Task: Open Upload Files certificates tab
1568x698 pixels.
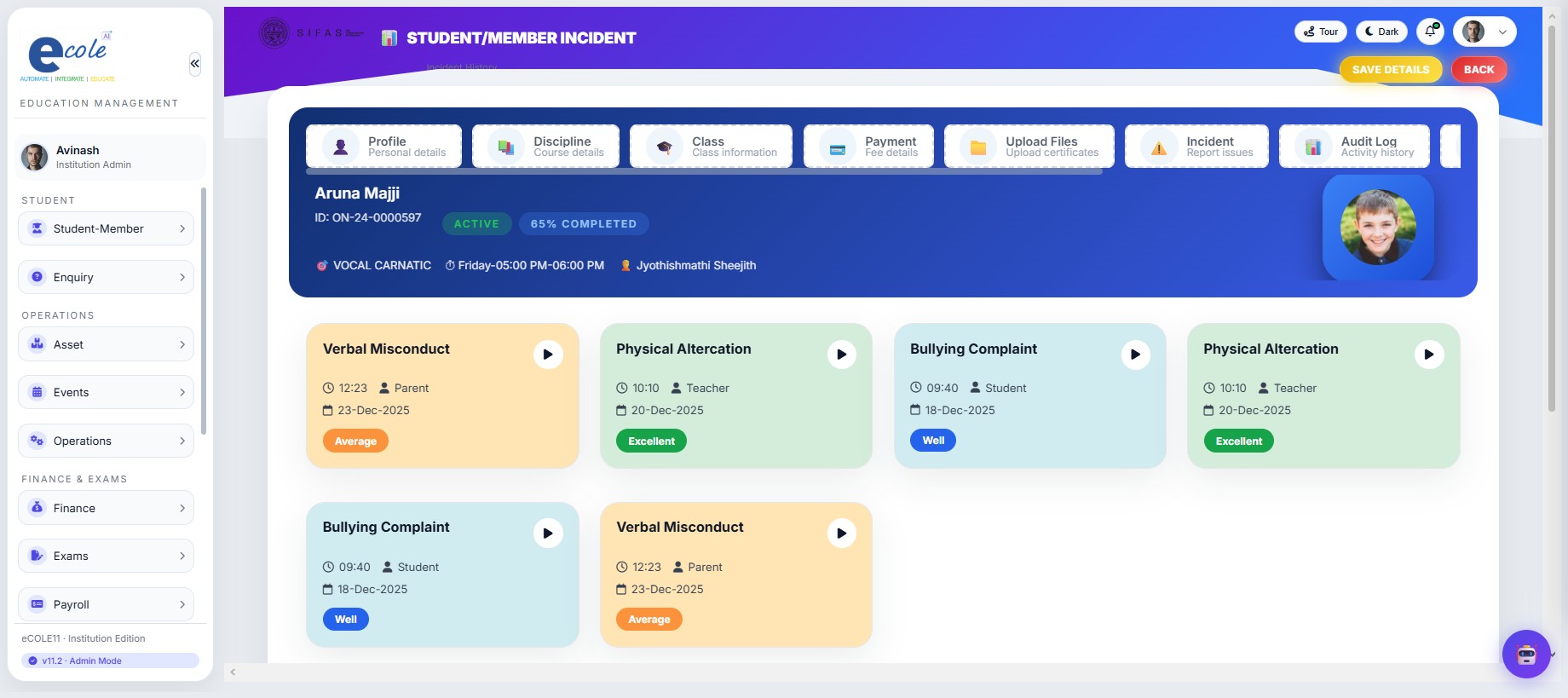Action: (x=1029, y=147)
